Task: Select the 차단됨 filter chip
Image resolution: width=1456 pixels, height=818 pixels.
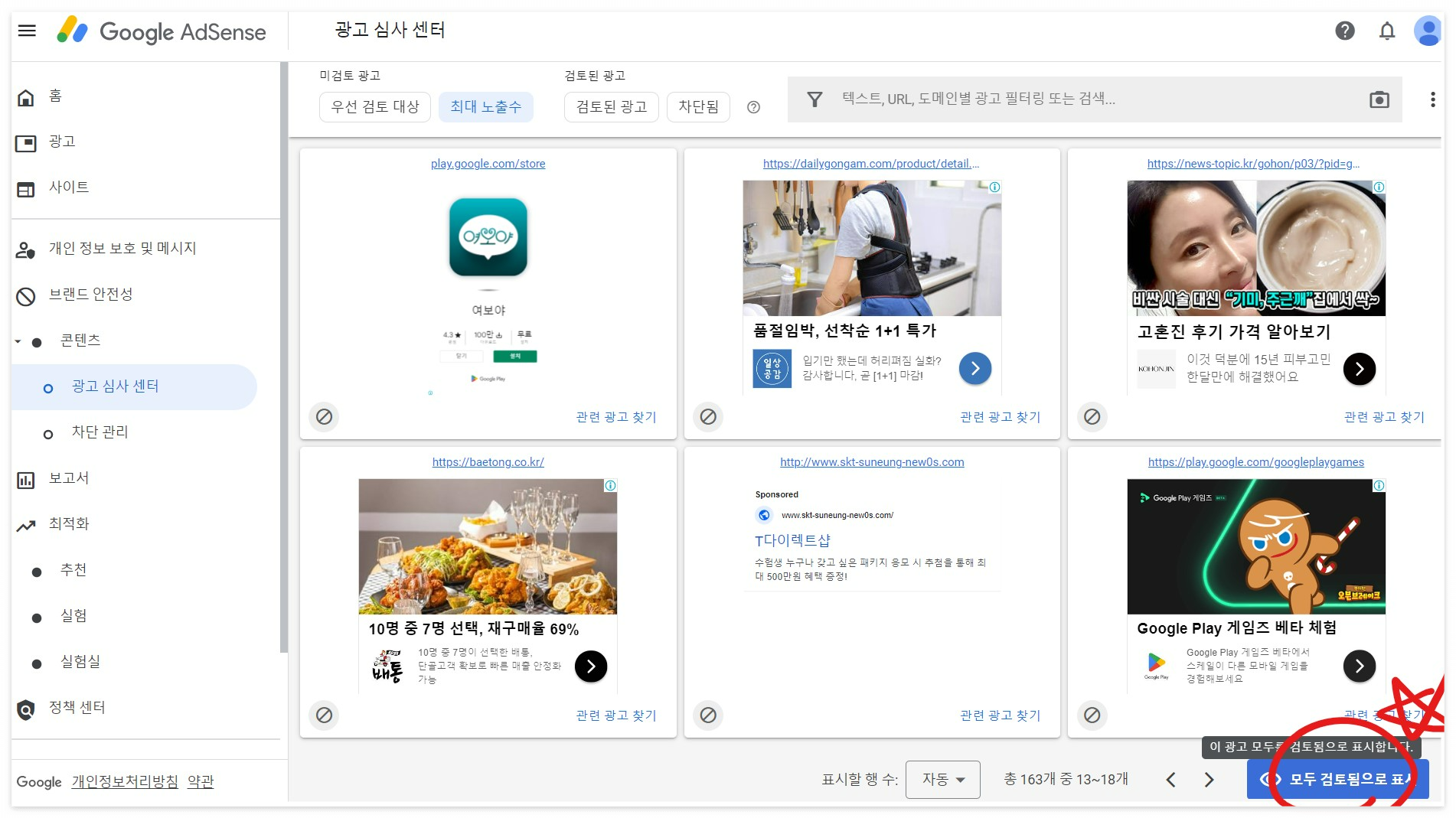Action: [698, 106]
